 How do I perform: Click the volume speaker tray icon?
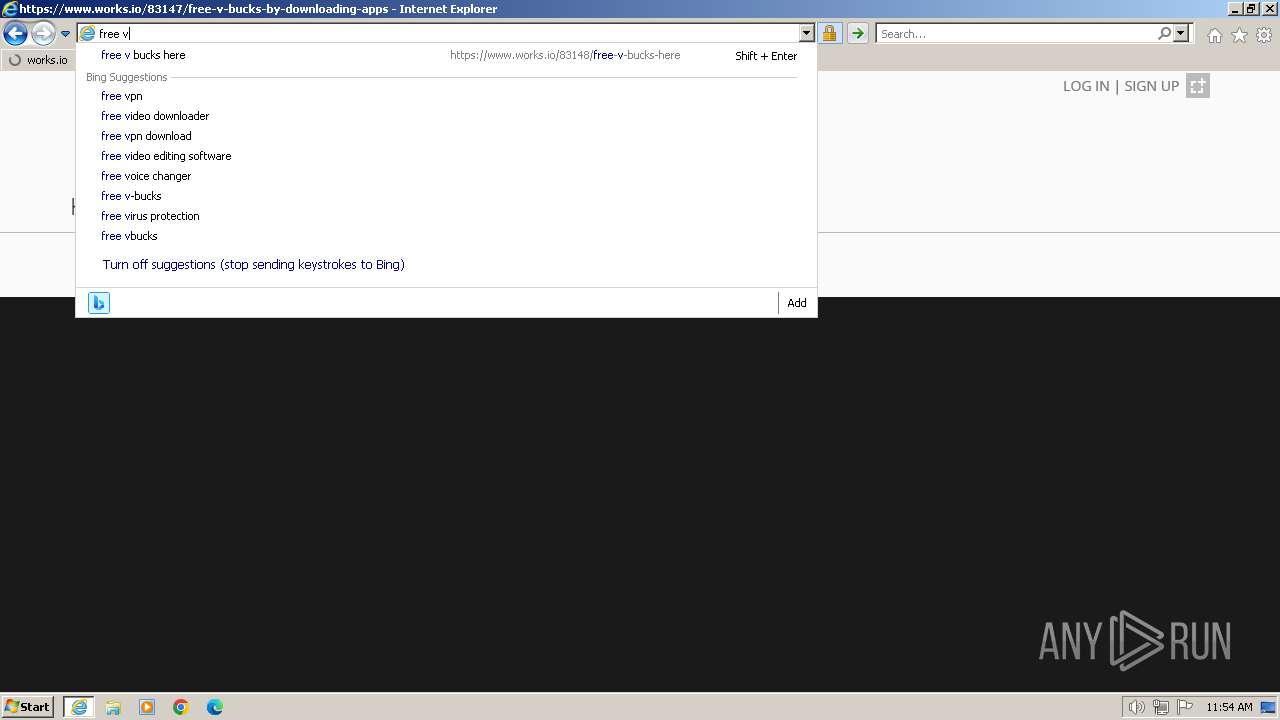[x=1137, y=707]
